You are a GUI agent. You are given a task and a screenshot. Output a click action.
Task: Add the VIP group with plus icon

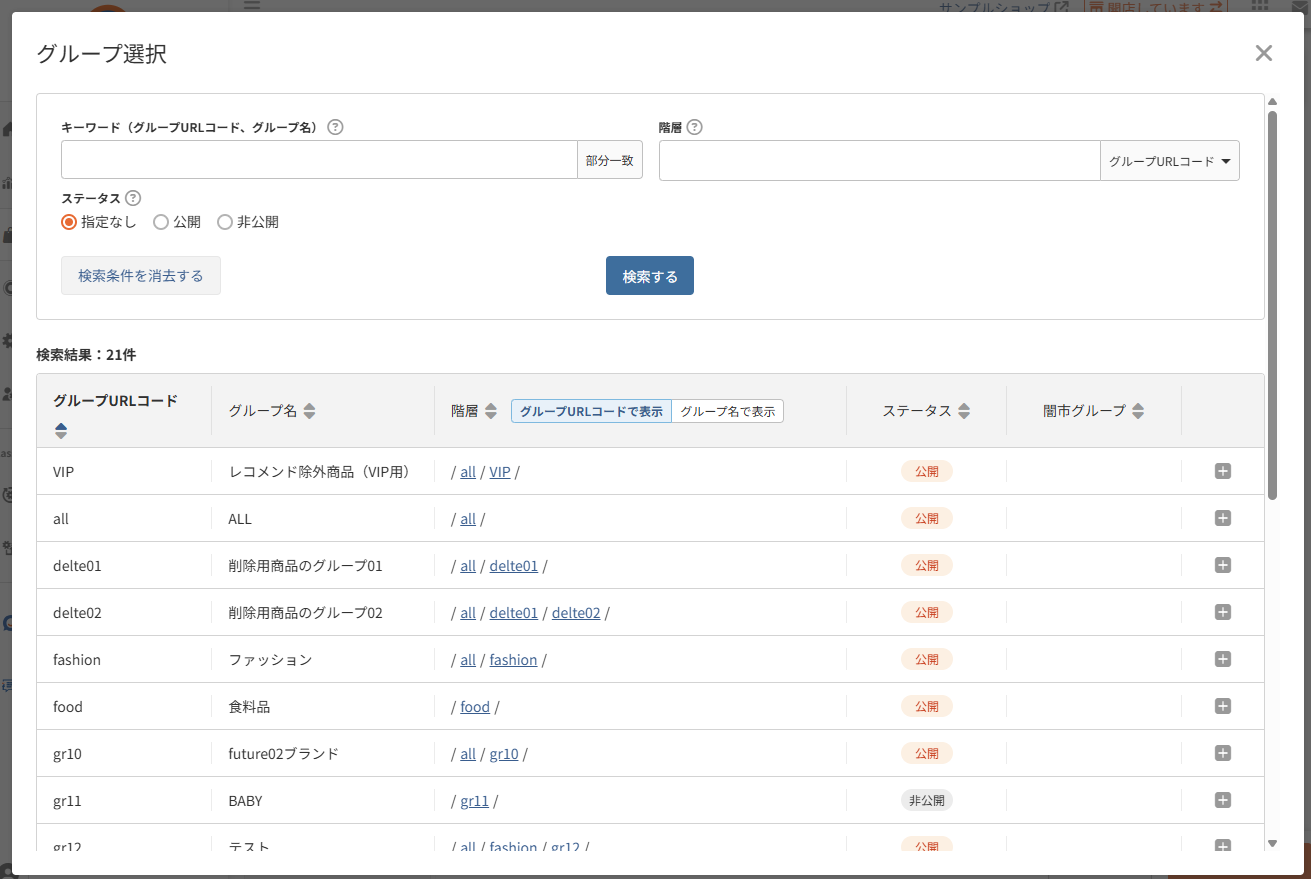pyautogui.click(x=1222, y=471)
